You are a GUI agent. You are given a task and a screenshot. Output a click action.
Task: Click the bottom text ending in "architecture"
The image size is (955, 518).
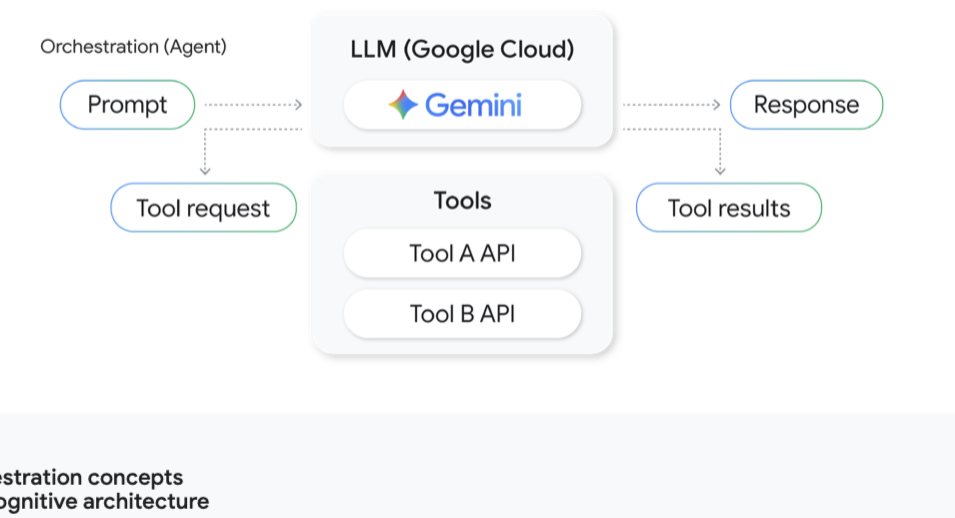coord(105,501)
